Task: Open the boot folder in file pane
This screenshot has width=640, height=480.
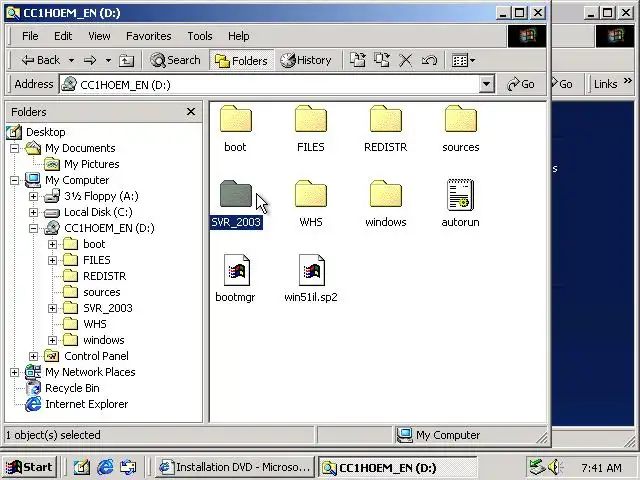Action: [x=236, y=119]
